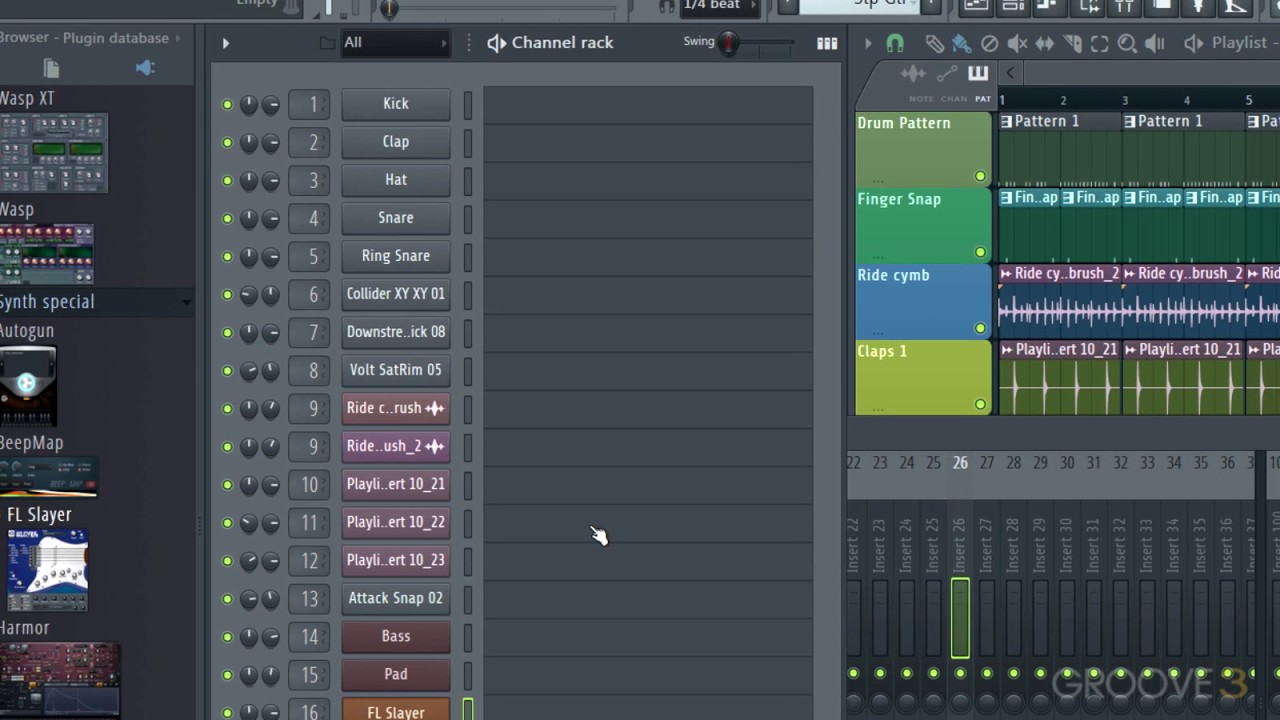Open the All channel filter dropdown
The width and height of the screenshot is (1280, 720).
tap(395, 43)
